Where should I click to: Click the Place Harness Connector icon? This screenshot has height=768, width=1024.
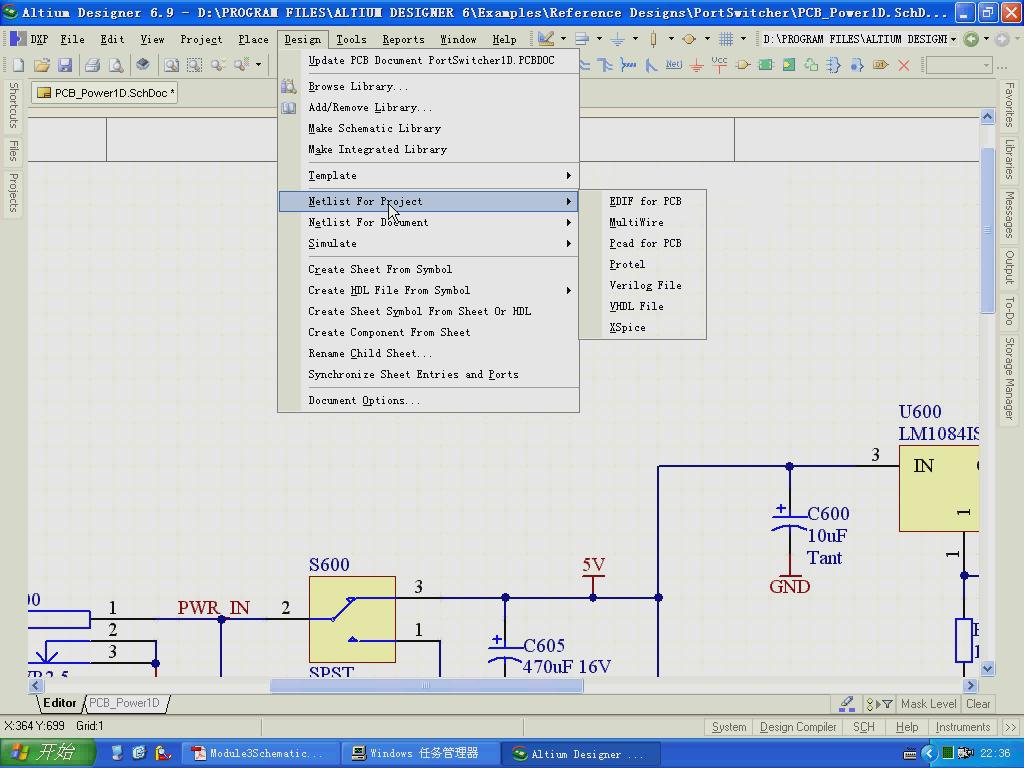tap(834, 65)
